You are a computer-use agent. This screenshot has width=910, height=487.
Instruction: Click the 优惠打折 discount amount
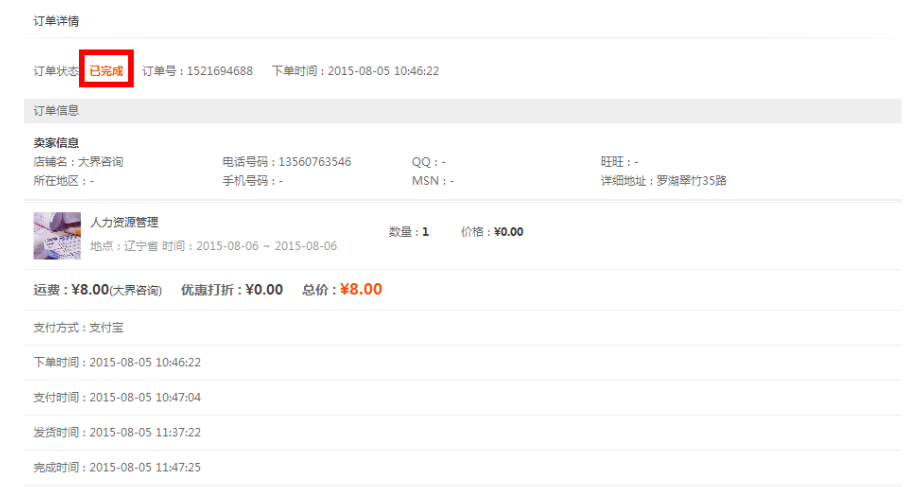coord(264,290)
